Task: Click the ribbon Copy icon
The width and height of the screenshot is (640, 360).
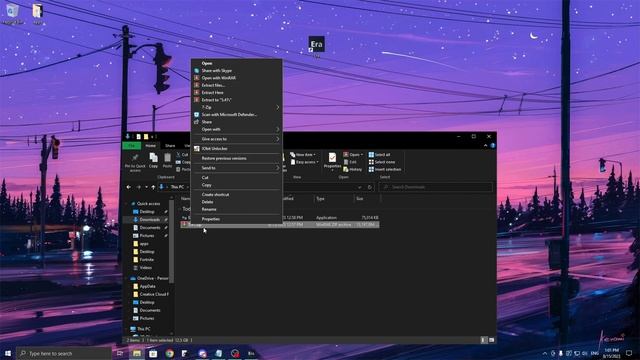Action: click(x=153, y=158)
